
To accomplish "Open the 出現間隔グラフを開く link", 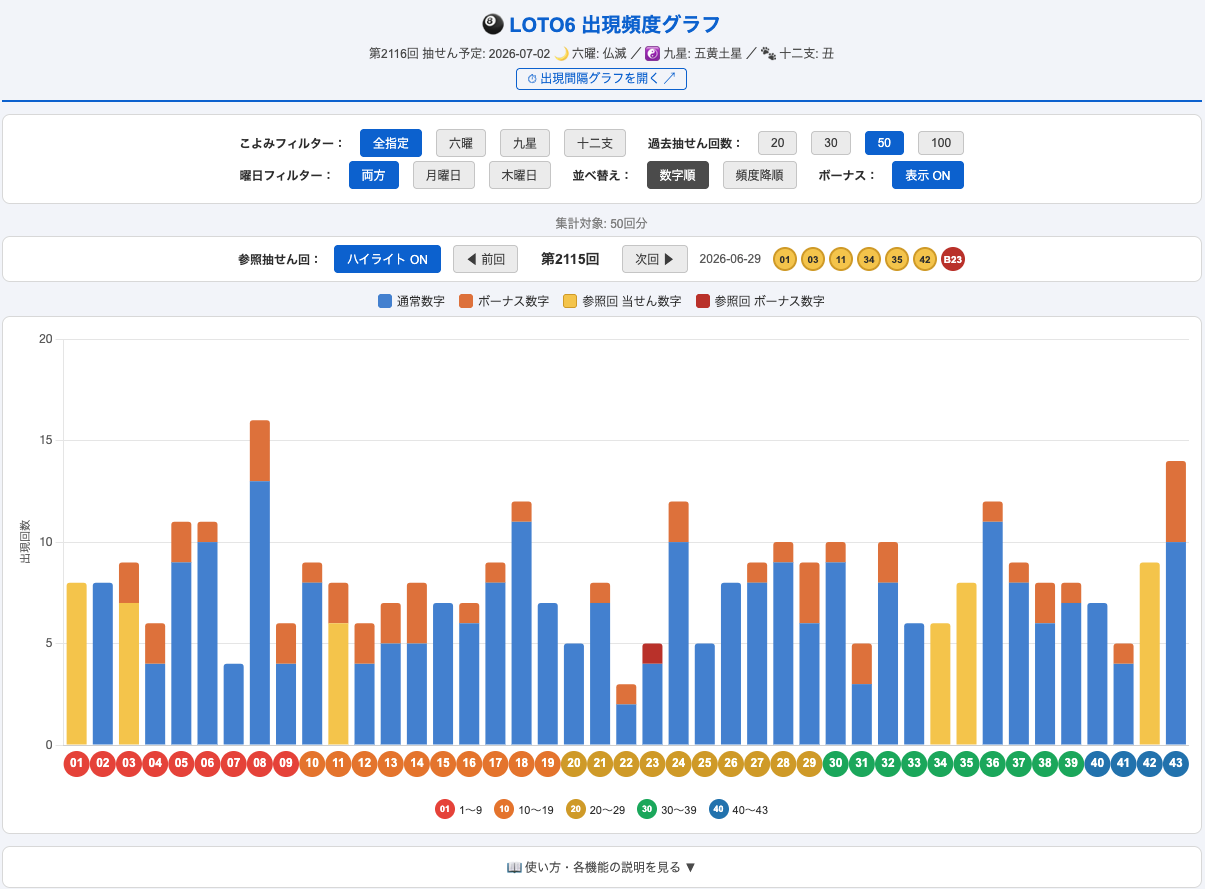I will click(x=601, y=79).
